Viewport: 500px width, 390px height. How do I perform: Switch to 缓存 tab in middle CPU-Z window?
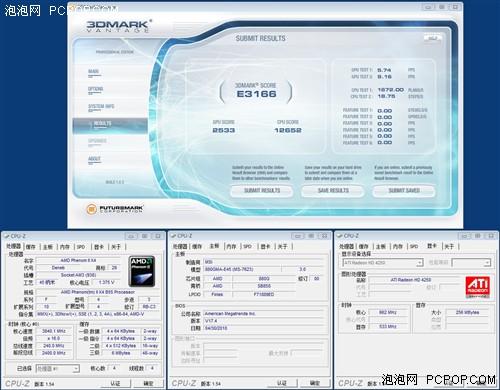pyautogui.click(x=197, y=246)
